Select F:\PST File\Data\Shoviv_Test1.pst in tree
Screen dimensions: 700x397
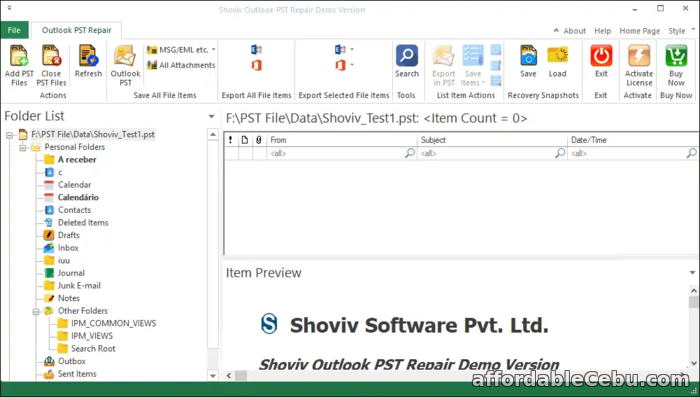(93, 134)
